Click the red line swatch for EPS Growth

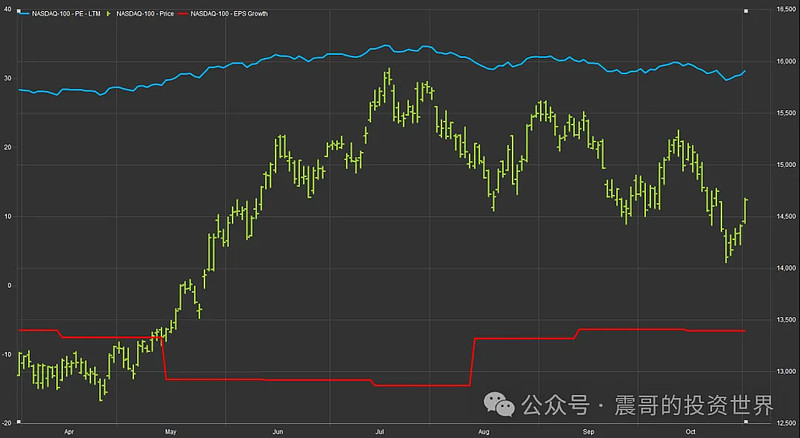click(183, 14)
